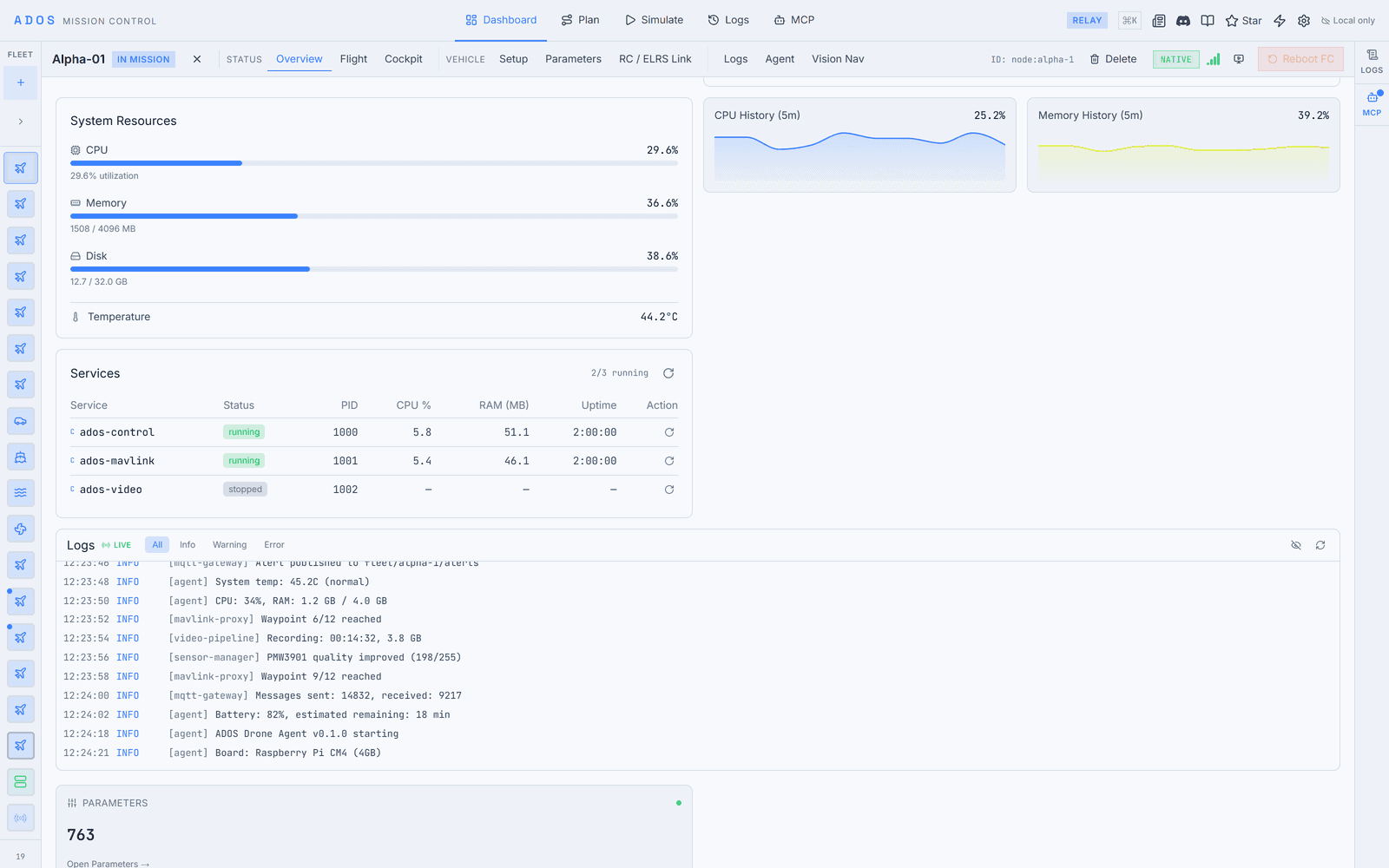Viewport: 1389px width, 868px height.
Task: Select the green server icon in sidebar
Action: click(21, 782)
